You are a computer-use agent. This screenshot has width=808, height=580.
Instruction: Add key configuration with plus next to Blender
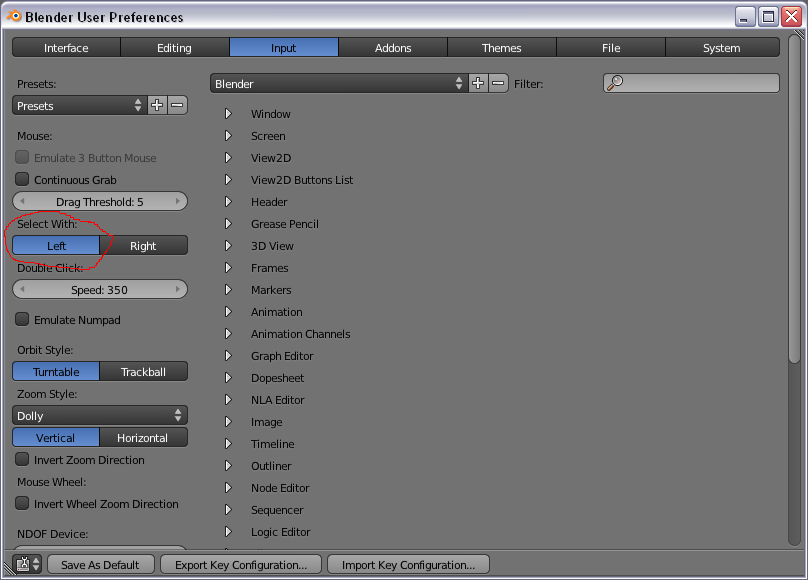[478, 83]
